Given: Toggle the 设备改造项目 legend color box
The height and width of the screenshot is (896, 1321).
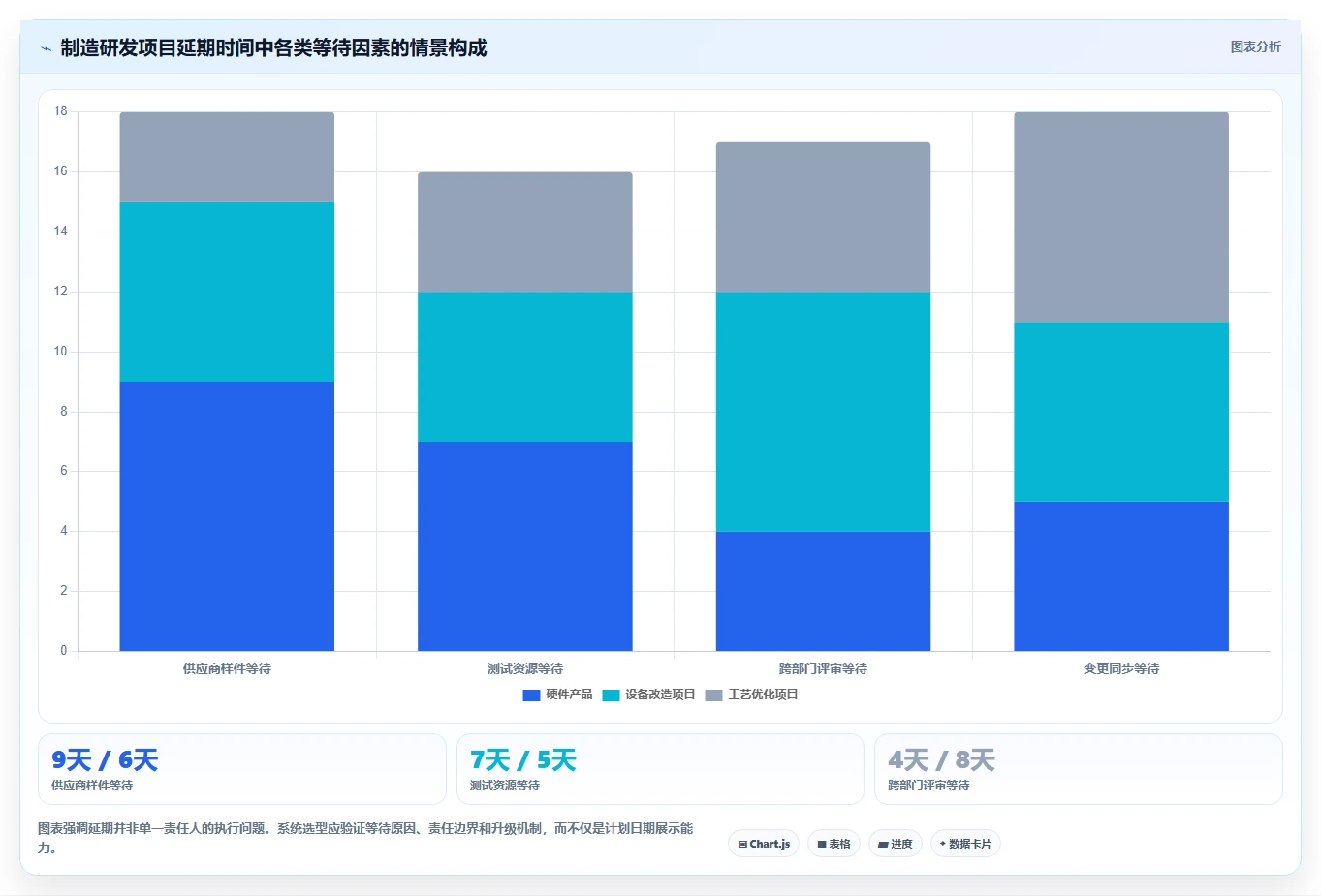Looking at the screenshot, I should pyautogui.click(x=611, y=695).
